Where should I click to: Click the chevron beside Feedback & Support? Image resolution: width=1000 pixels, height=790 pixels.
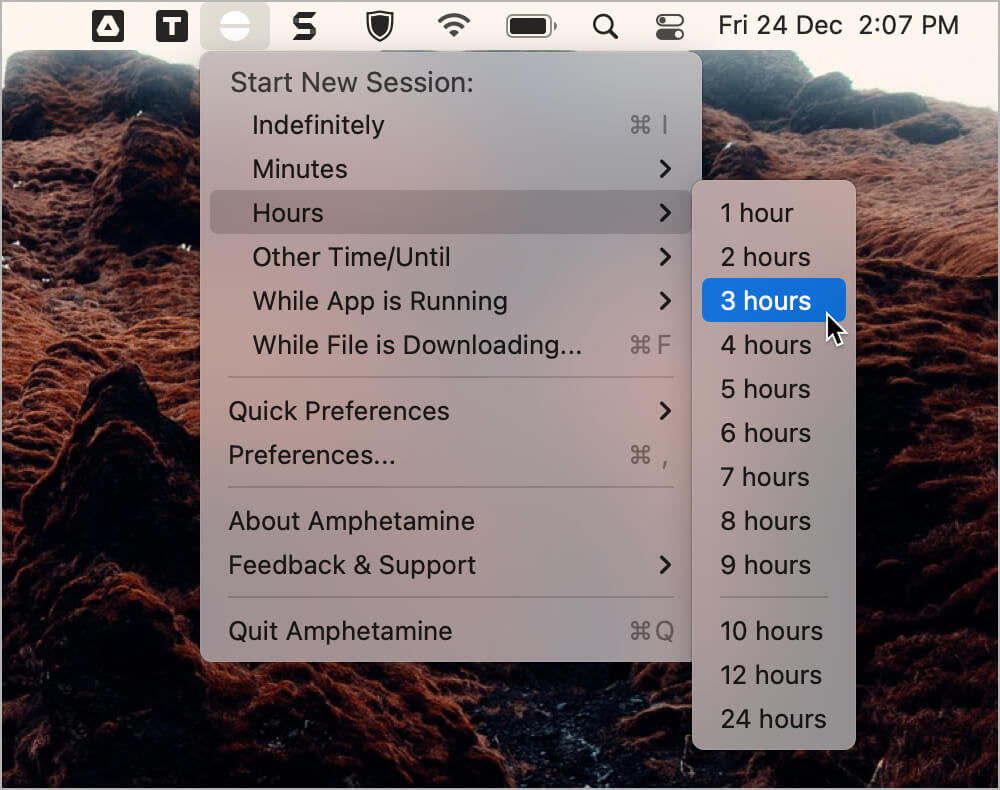[x=665, y=565]
